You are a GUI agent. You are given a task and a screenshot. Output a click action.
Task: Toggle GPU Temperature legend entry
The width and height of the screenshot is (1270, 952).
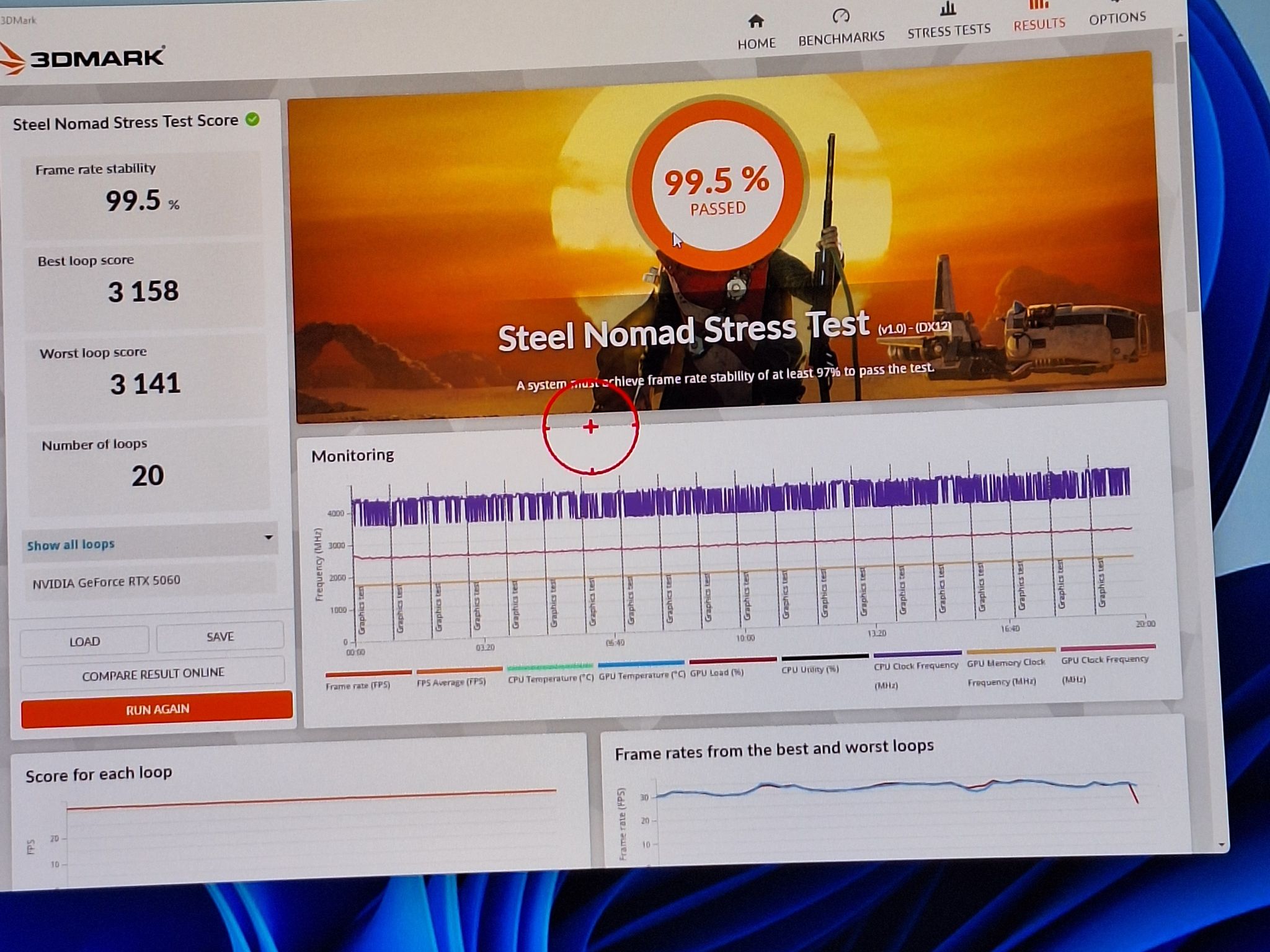[x=641, y=670]
